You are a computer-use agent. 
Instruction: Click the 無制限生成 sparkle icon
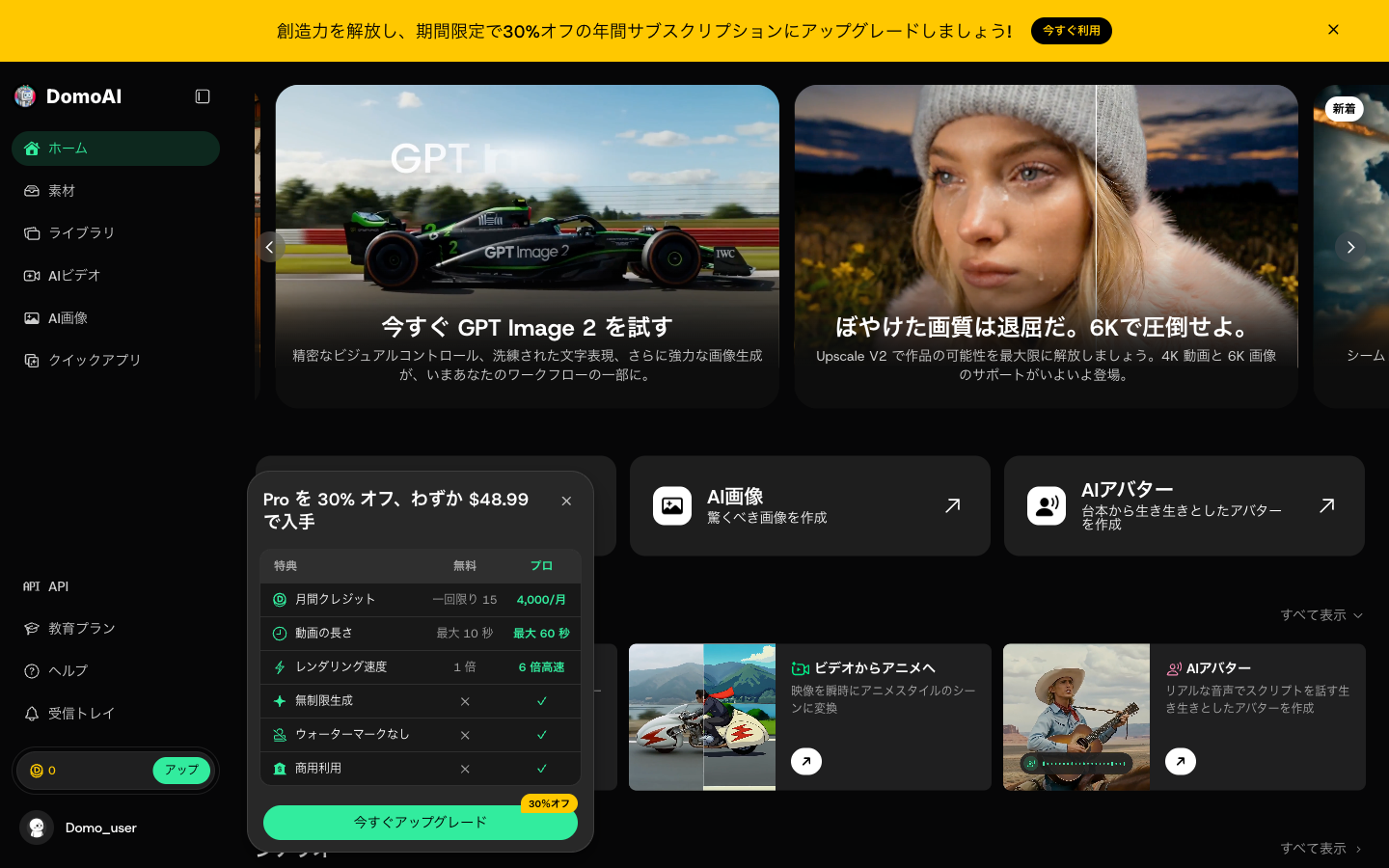point(280,701)
